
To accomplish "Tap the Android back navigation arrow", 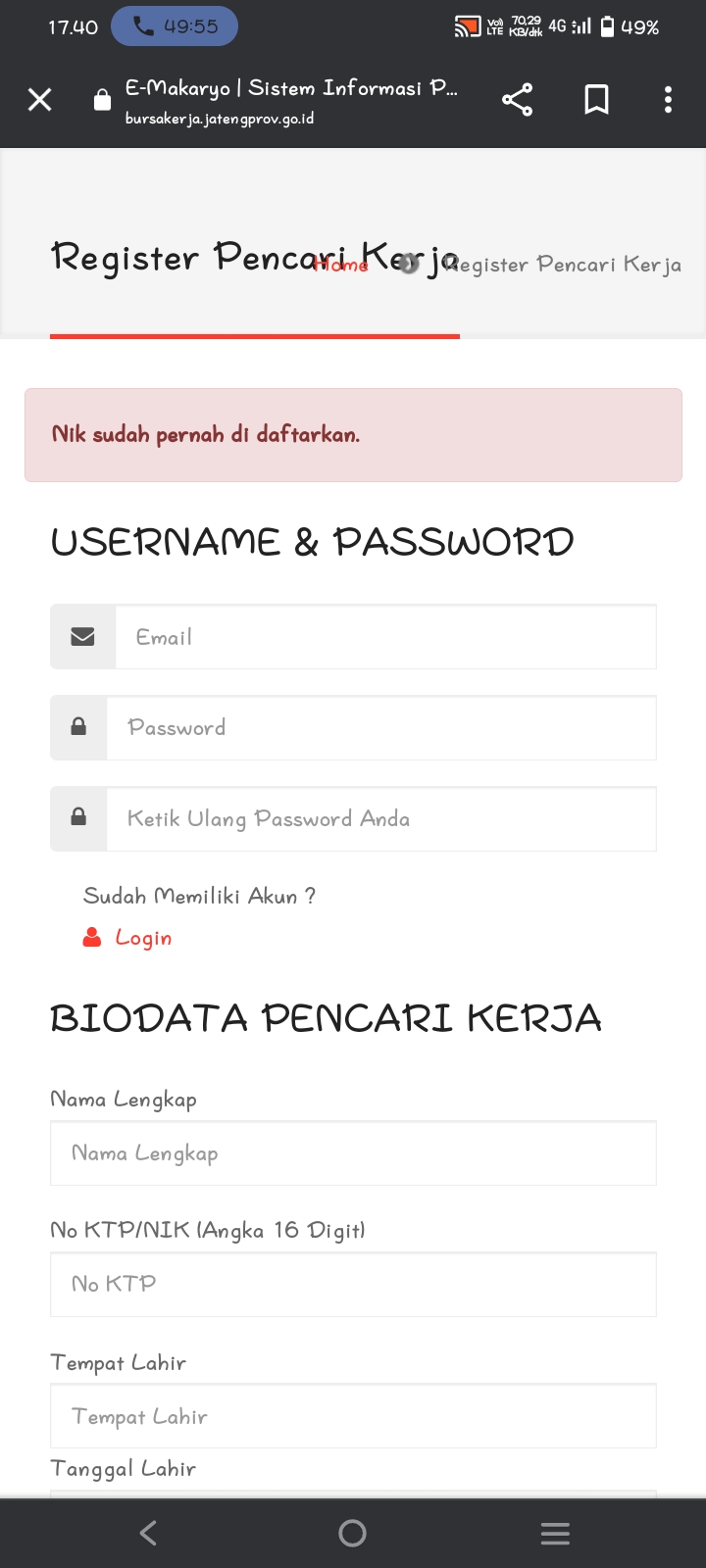I will (149, 1533).
